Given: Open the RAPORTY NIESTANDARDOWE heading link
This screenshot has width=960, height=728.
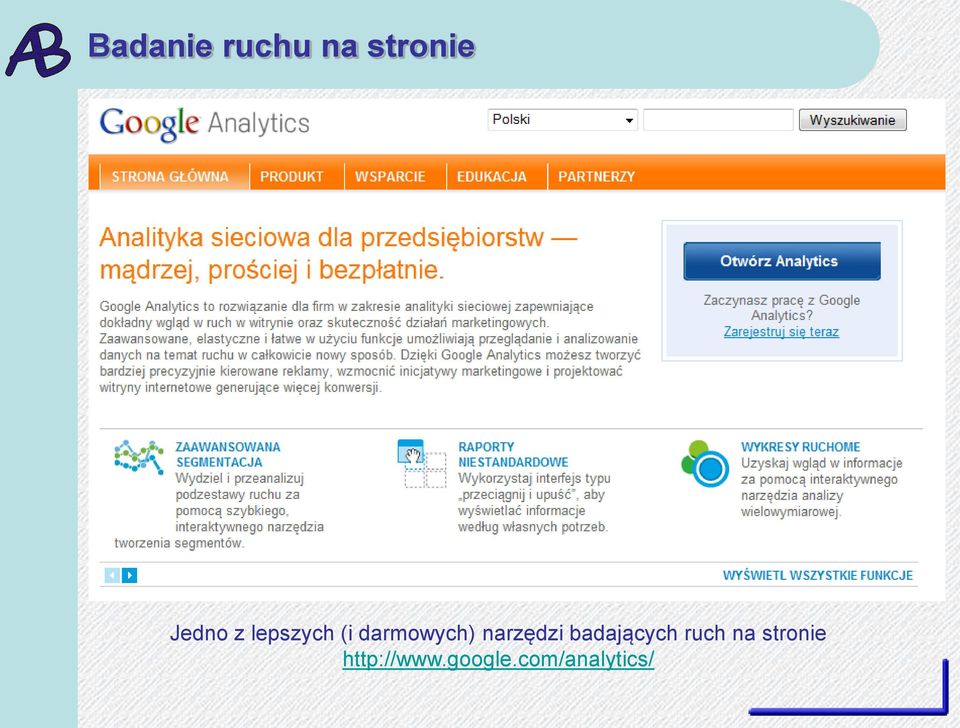Looking at the screenshot, I should tap(513, 454).
